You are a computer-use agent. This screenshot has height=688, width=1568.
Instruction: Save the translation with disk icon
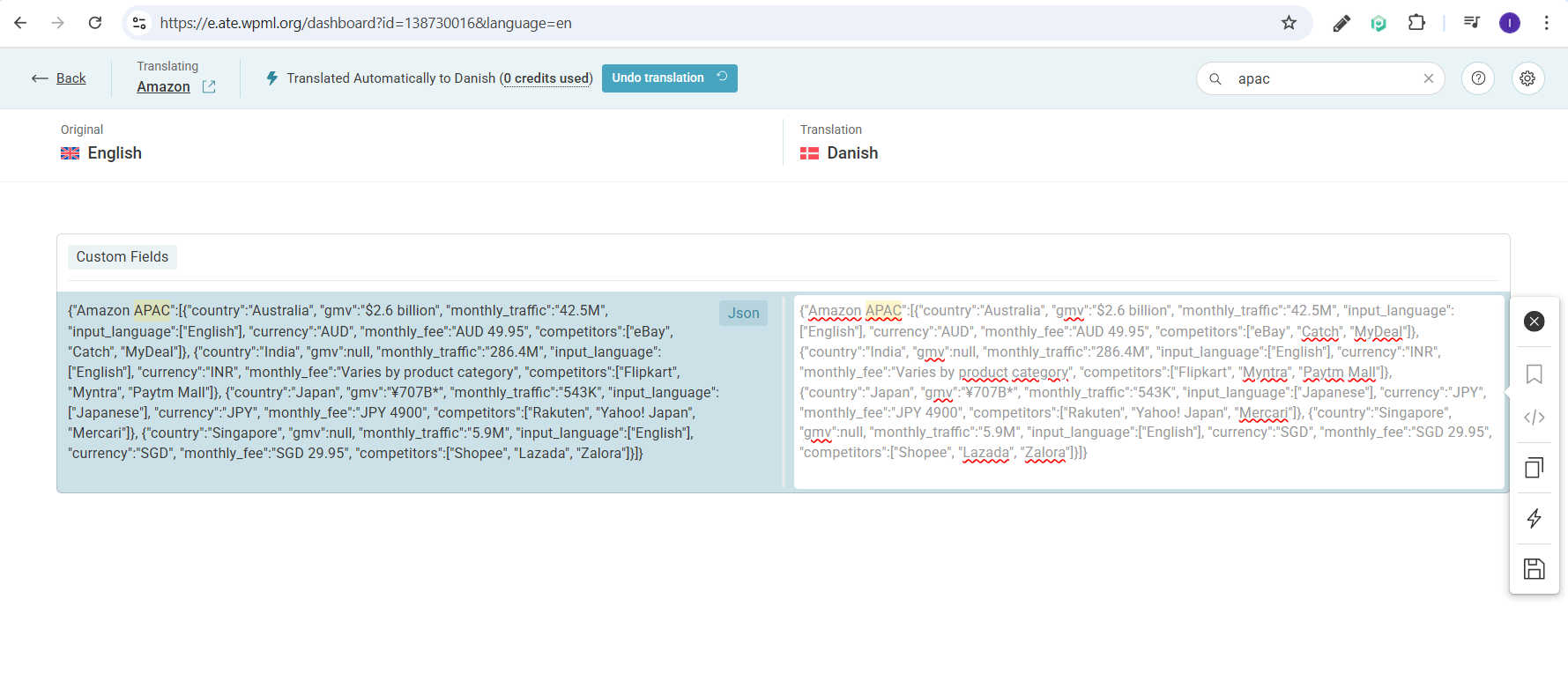(x=1534, y=569)
